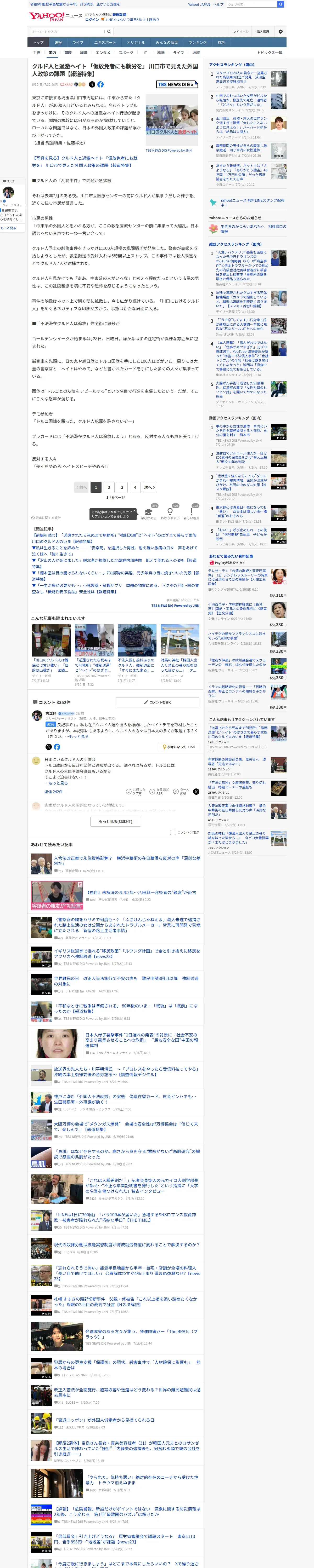Select the ライブ tab in dark navbar
This screenshot has height=1568, width=314.
tap(78, 43)
